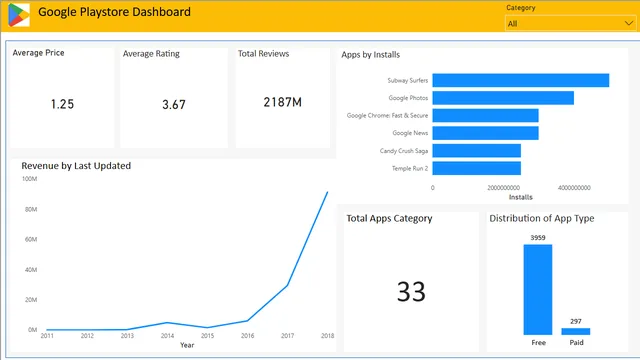This screenshot has height=360, width=640.
Task: Click the 60M label on revenue axis
Action: (x=31, y=239)
